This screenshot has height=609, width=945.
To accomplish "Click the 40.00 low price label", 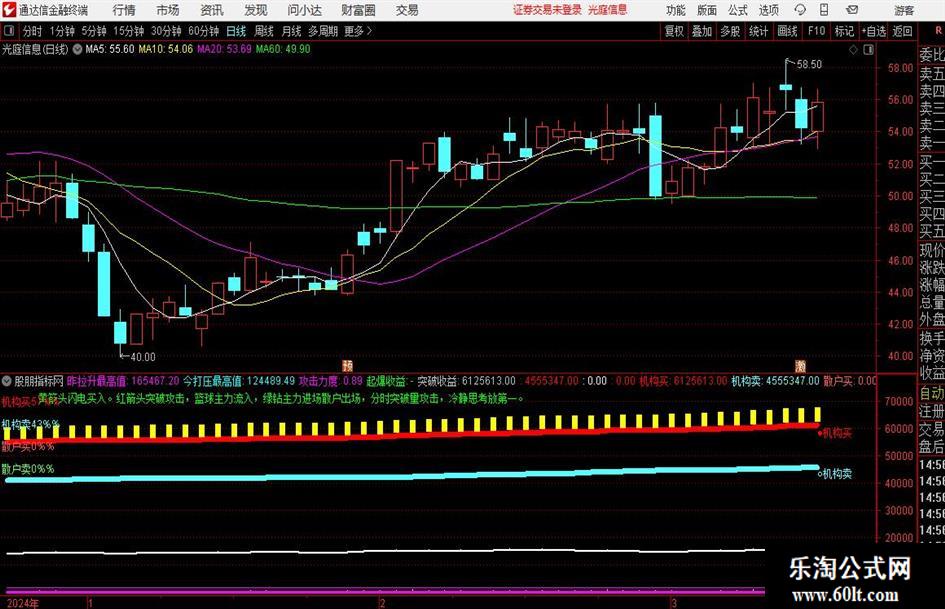I will pos(143,357).
